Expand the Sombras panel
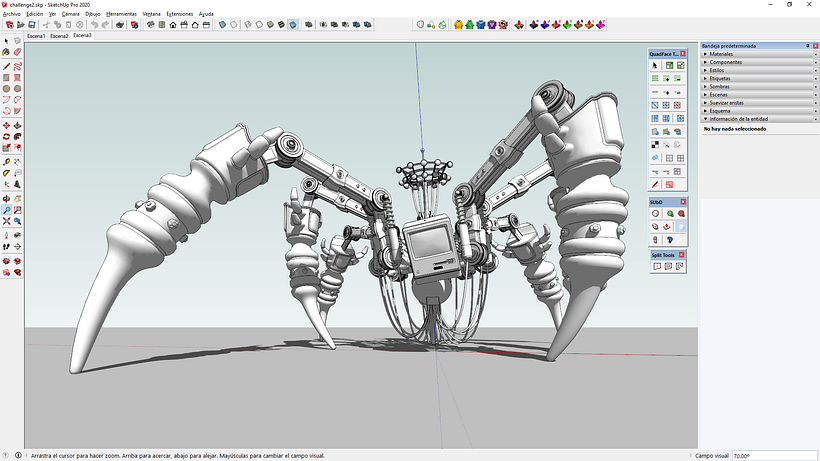The height and width of the screenshot is (461, 820). [759, 86]
